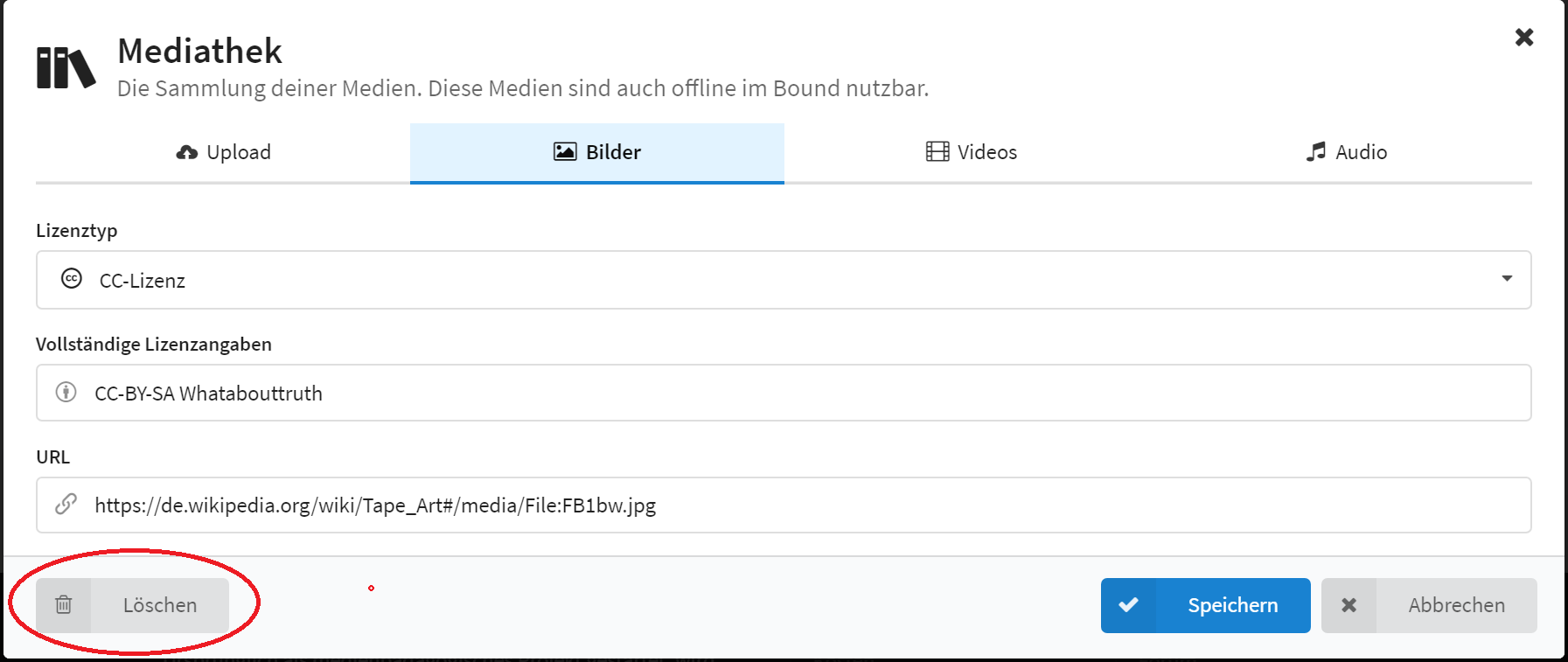The image size is (1568, 662).
Task: Click the Creative Commons license icon
Action: tap(72, 279)
